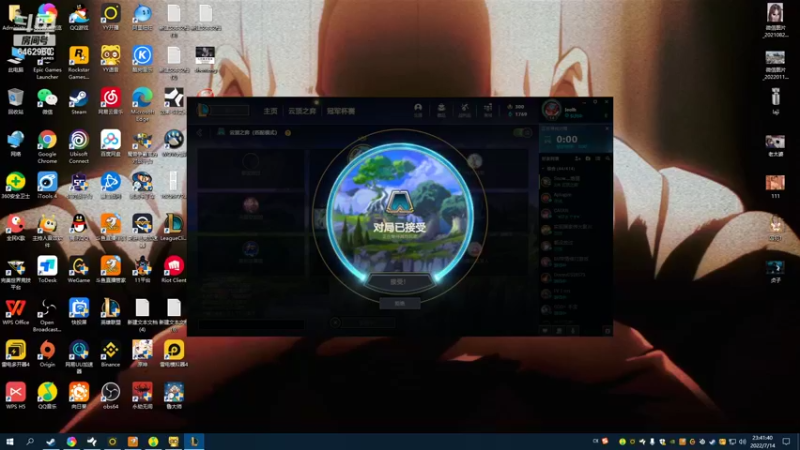This screenshot has width=800, height=450.
Task: Open the 云顶之弈 tab in League client
Action: [x=302, y=111]
